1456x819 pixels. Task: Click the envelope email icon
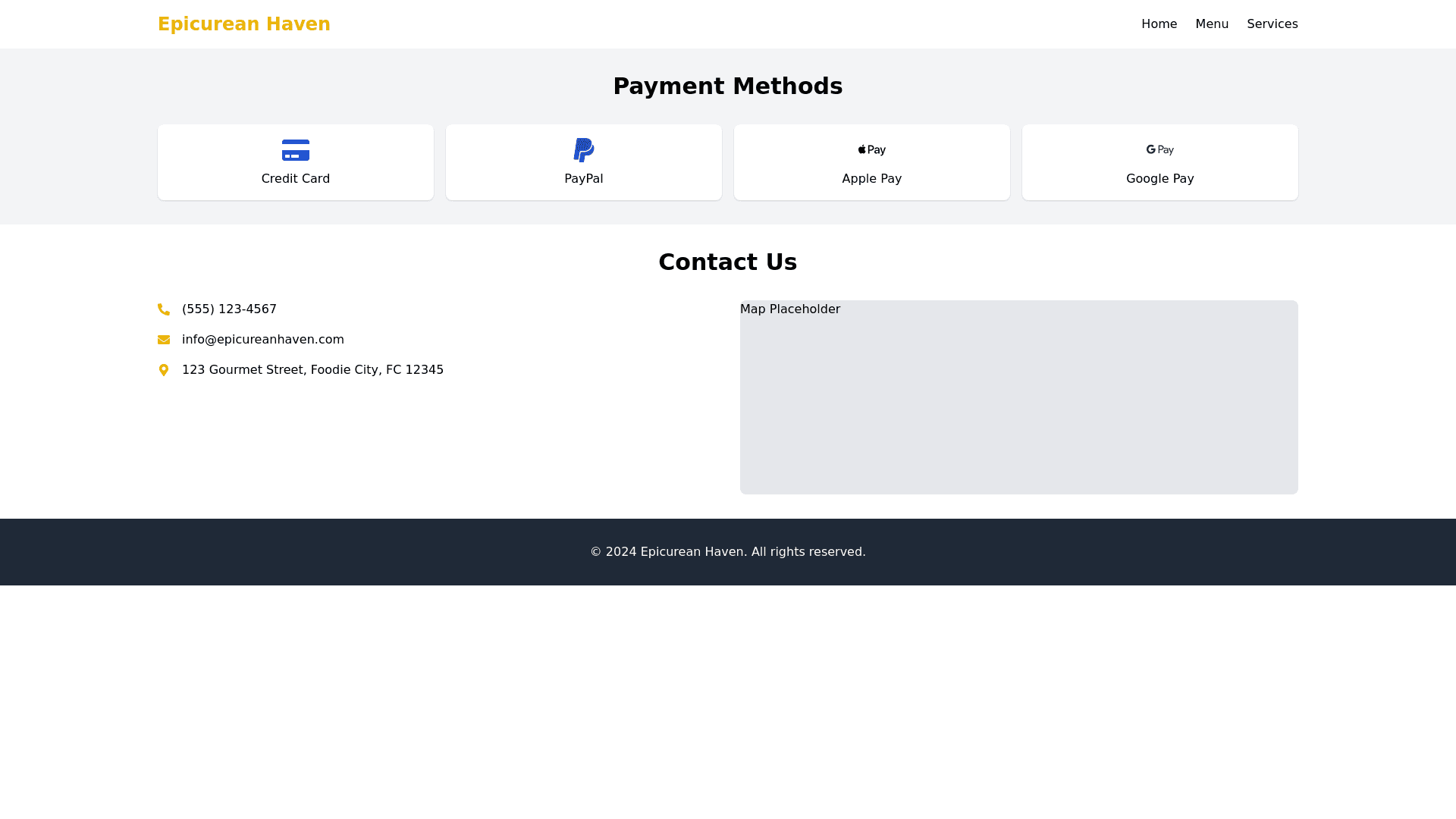[164, 340]
